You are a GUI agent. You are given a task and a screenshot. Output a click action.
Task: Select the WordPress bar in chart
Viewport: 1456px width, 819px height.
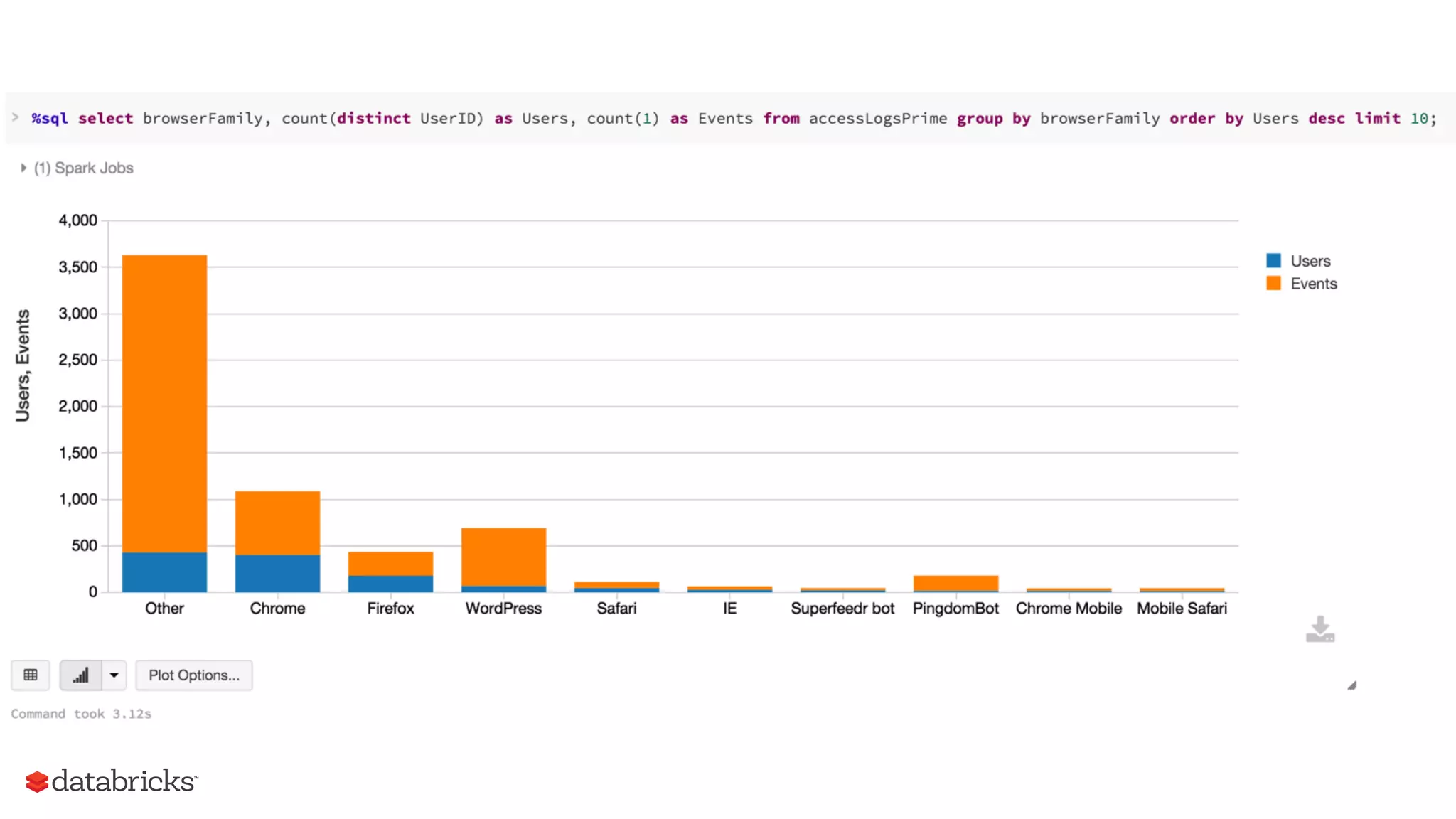click(x=503, y=557)
